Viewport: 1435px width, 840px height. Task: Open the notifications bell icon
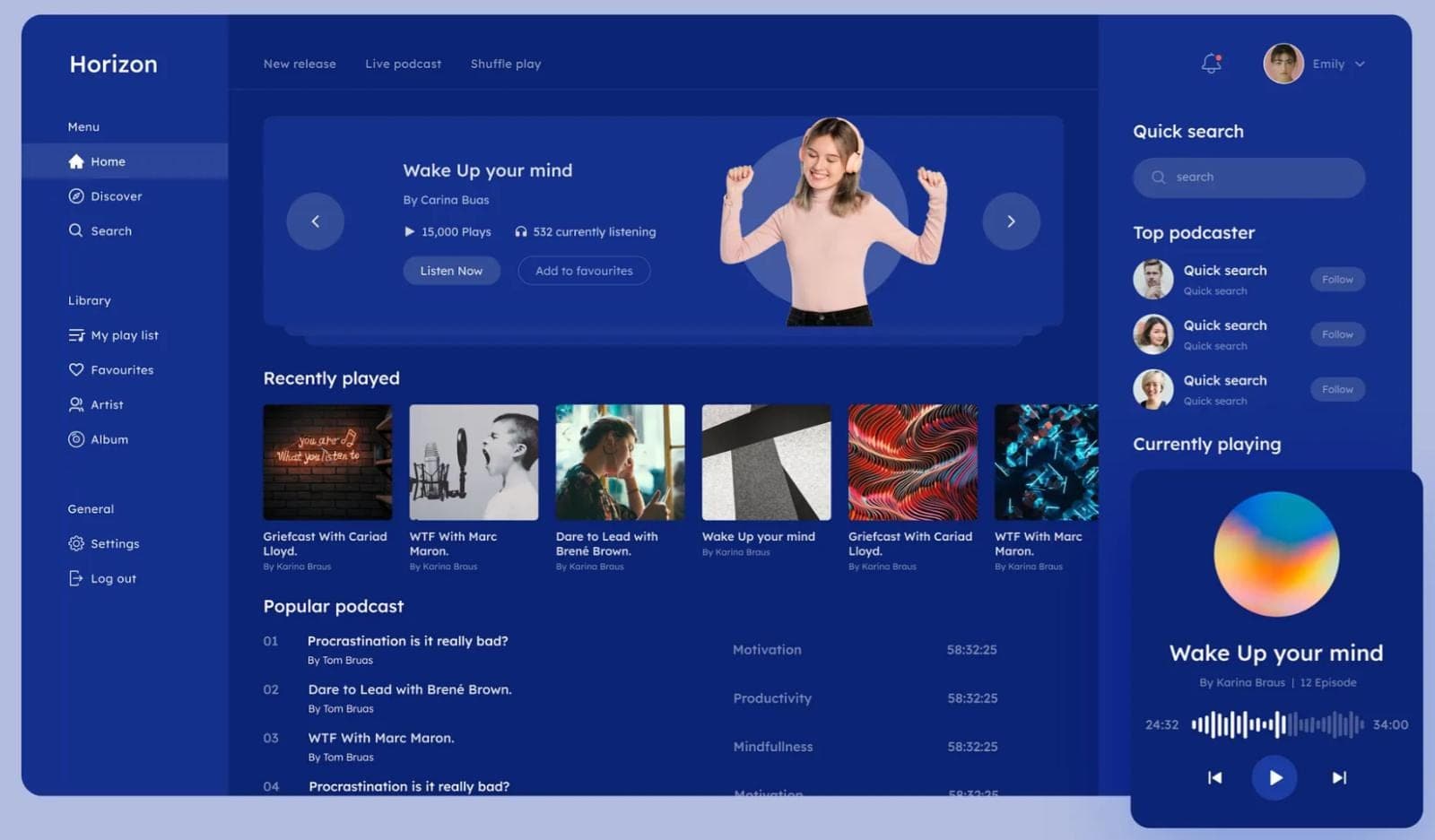[x=1211, y=64]
